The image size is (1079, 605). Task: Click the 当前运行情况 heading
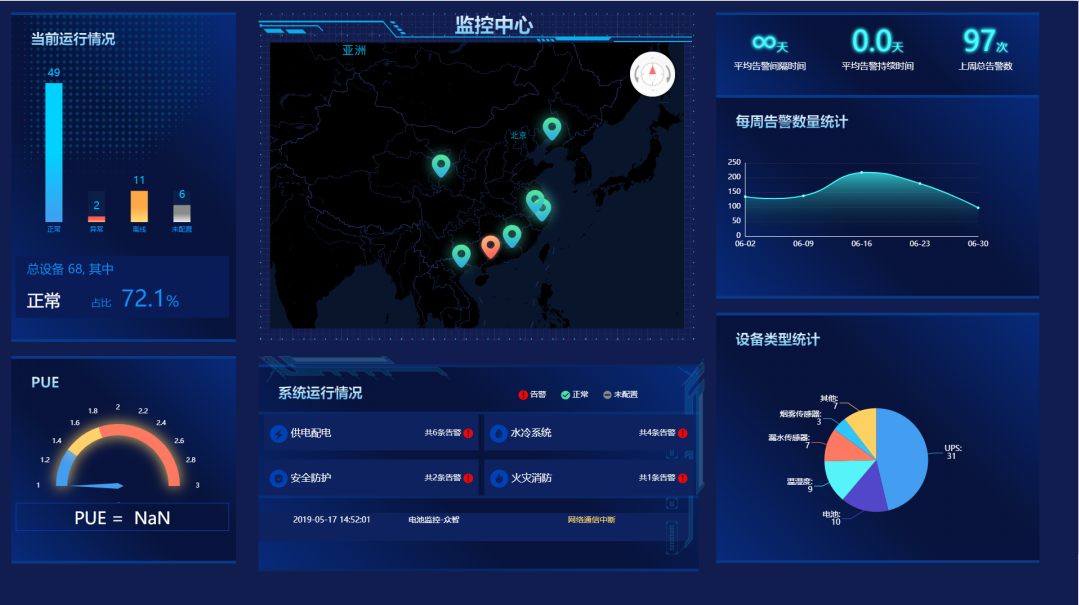coord(72,39)
